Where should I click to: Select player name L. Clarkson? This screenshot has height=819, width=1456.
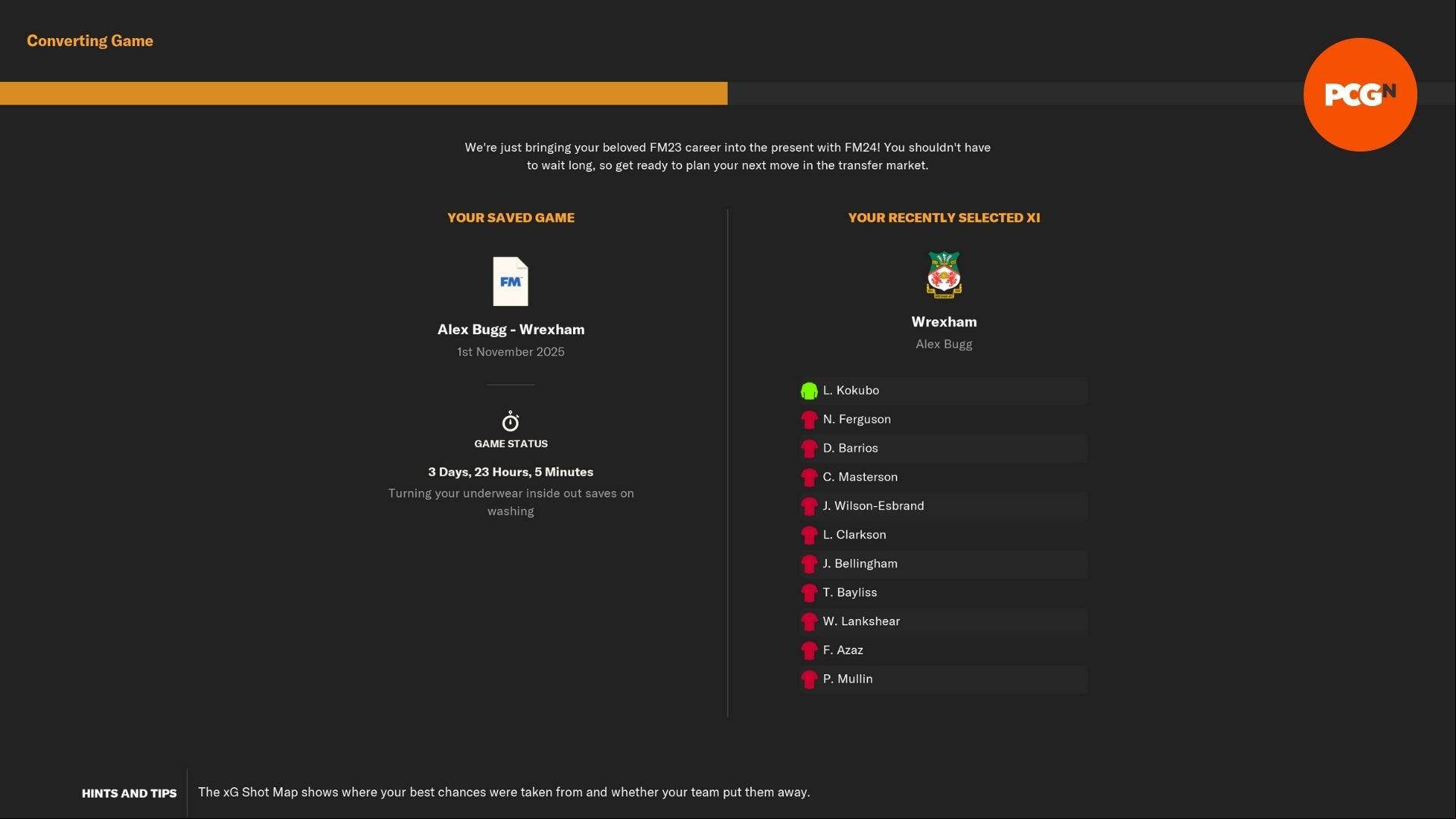pos(854,534)
